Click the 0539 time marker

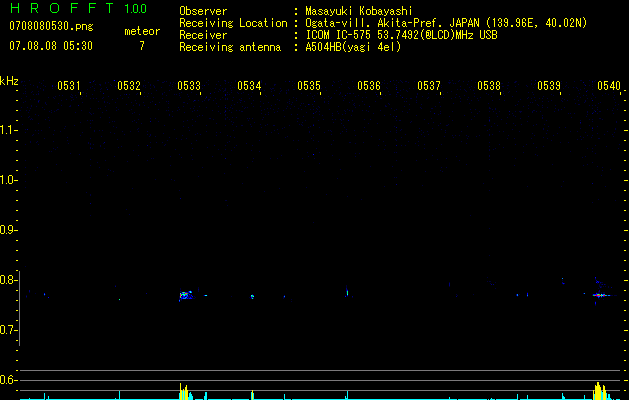click(x=549, y=86)
